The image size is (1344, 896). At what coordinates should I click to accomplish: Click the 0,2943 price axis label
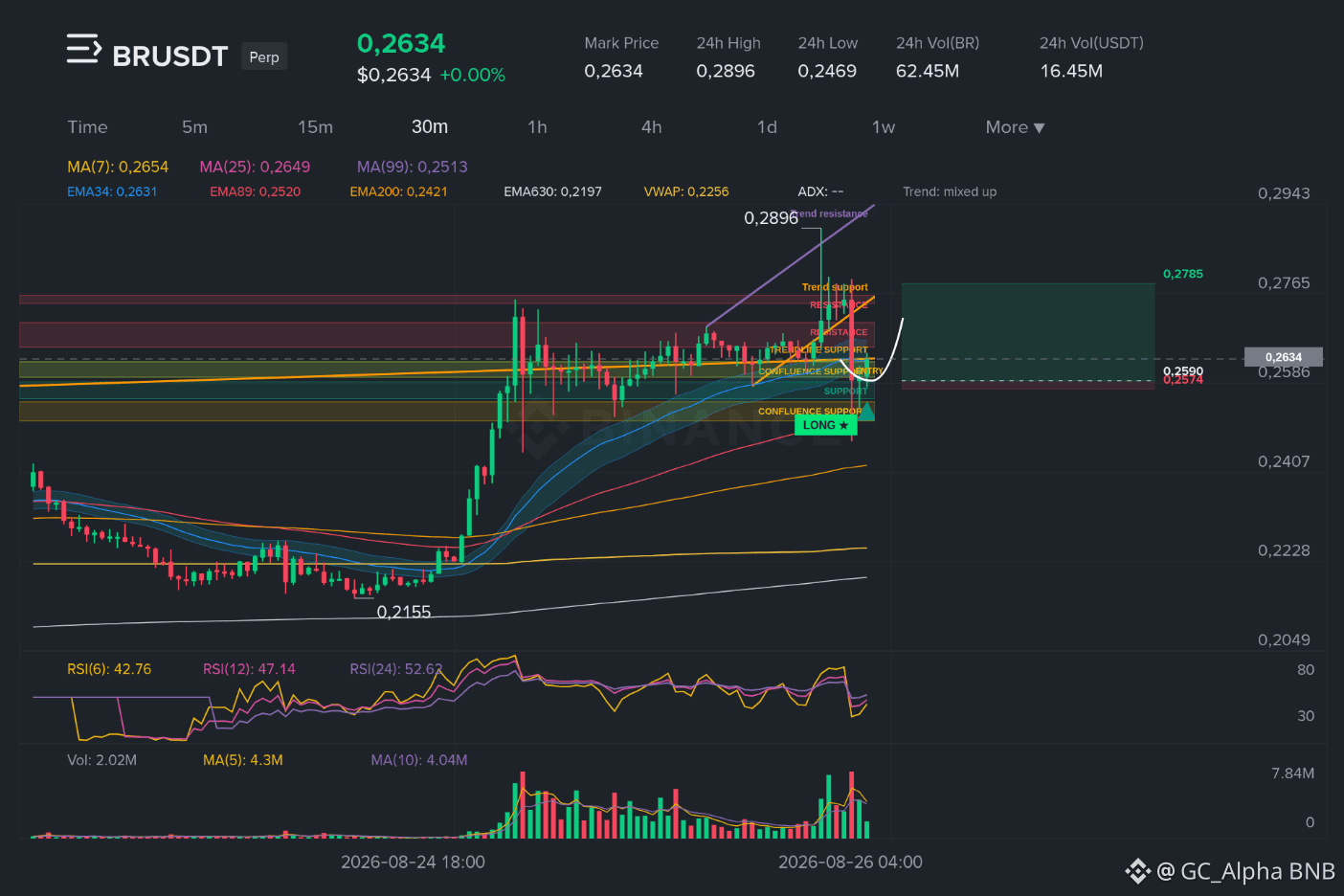click(1284, 193)
